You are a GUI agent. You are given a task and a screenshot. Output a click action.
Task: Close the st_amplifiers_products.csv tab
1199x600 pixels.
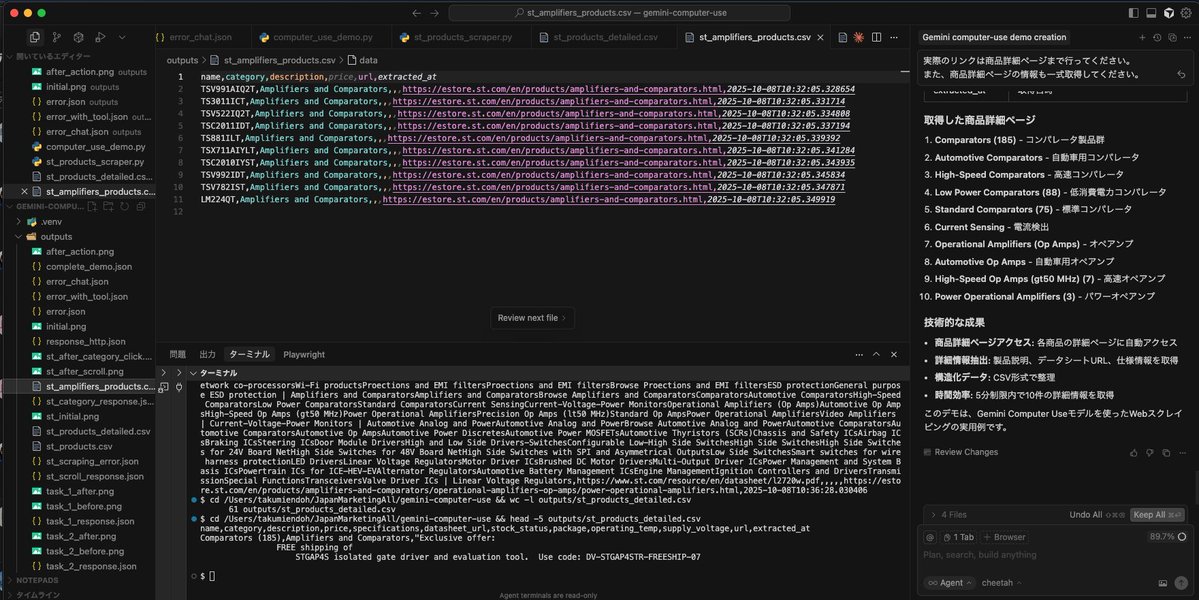820,37
